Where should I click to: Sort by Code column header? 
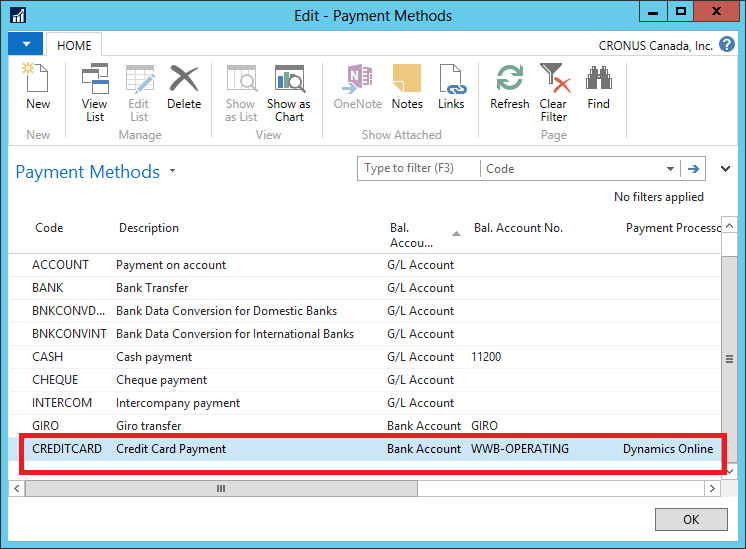pyautogui.click(x=49, y=228)
